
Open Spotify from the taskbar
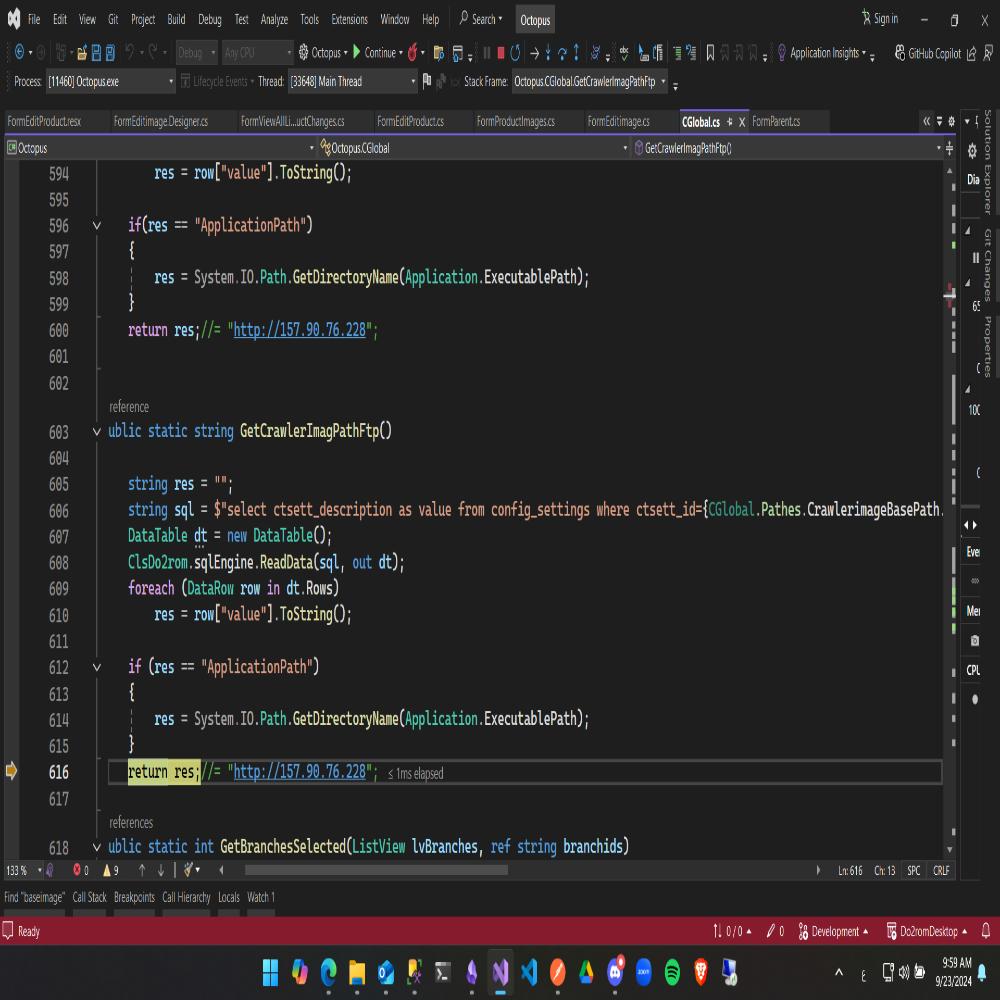pos(672,972)
